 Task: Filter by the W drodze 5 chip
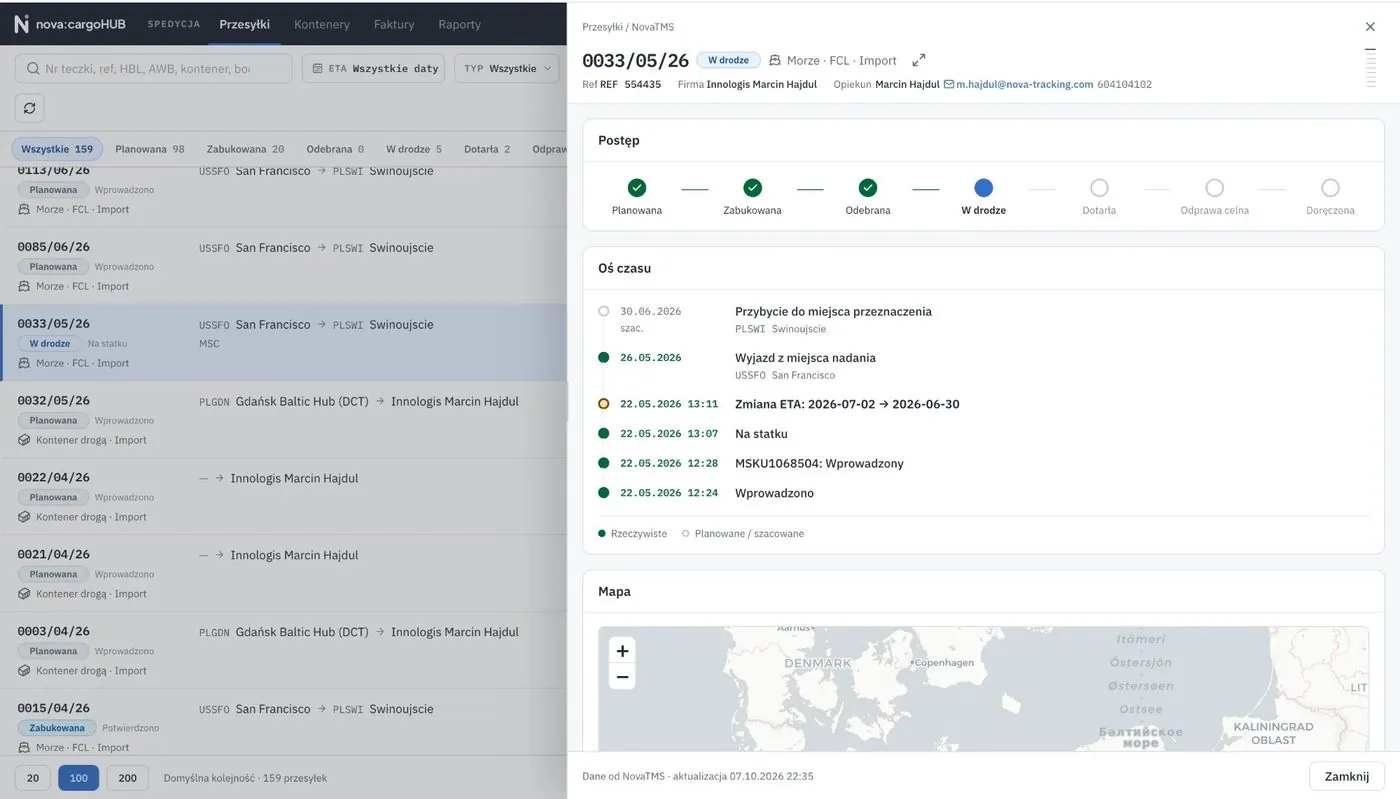pos(414,149)
